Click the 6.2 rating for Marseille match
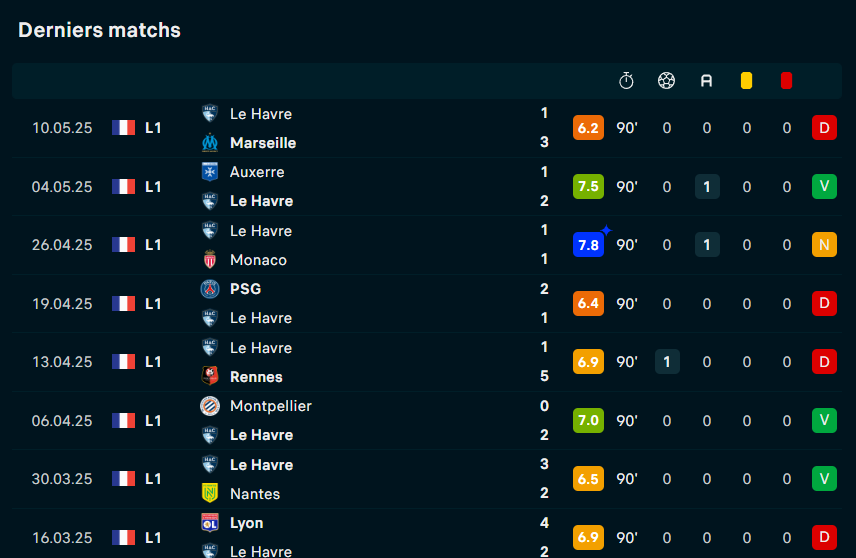Screen dimensions: 856x558 tap(588, 128)
